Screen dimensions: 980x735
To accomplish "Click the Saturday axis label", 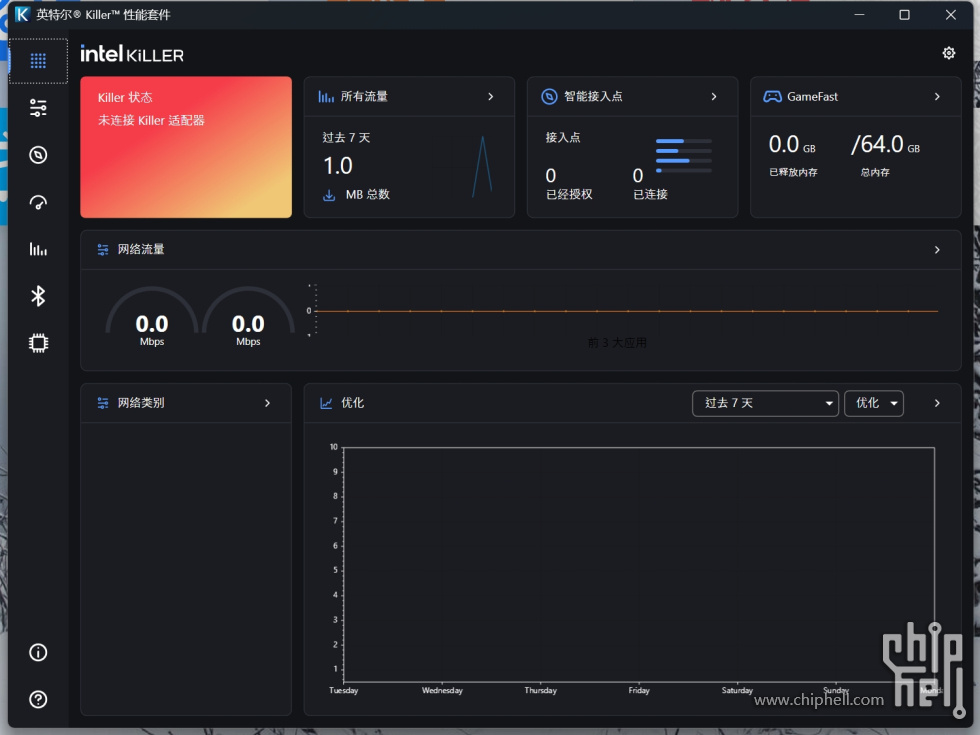I will tap(738, 691).
